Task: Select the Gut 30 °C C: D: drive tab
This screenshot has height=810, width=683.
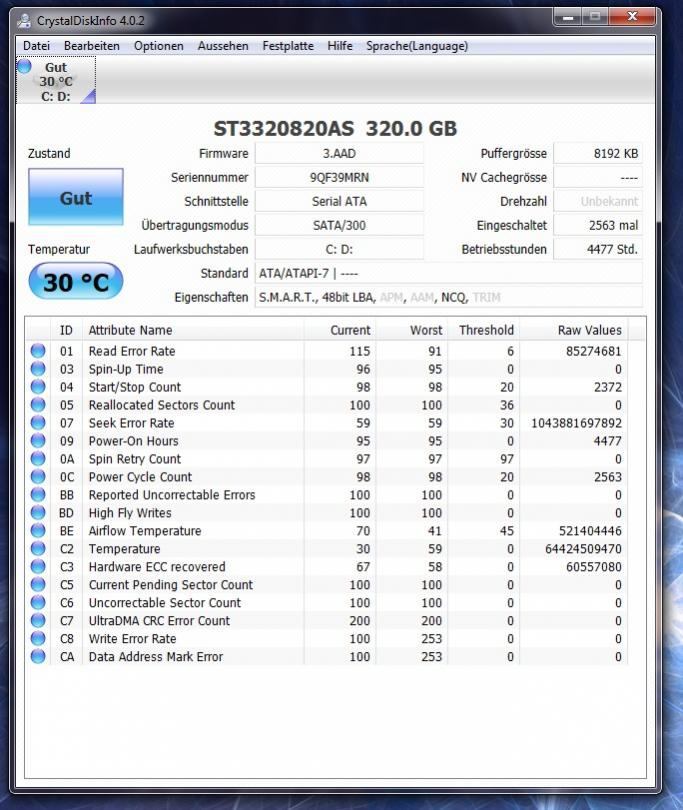Action: (x=56, y=81)
